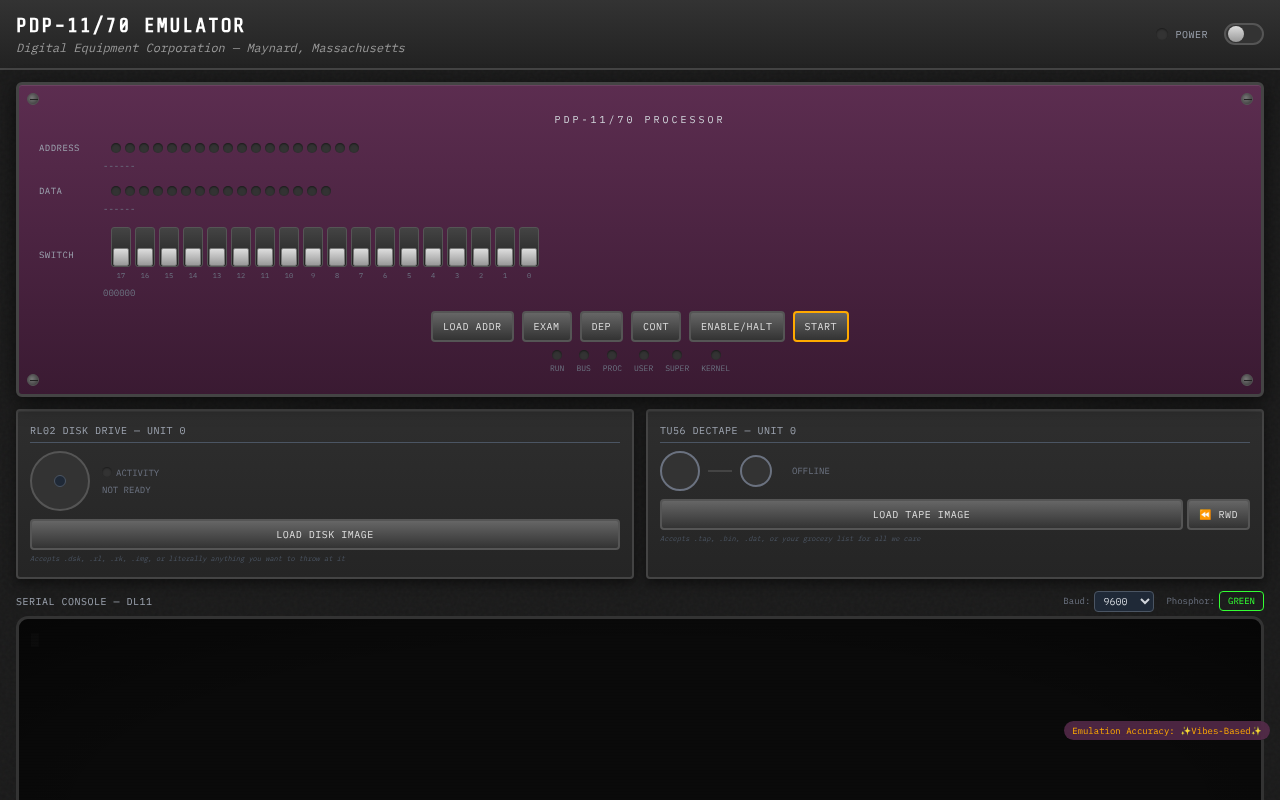This screenshot has height=800, width=1280.
Task: Flip switch 0 on the switch register
Action: [x=528, y=248]
